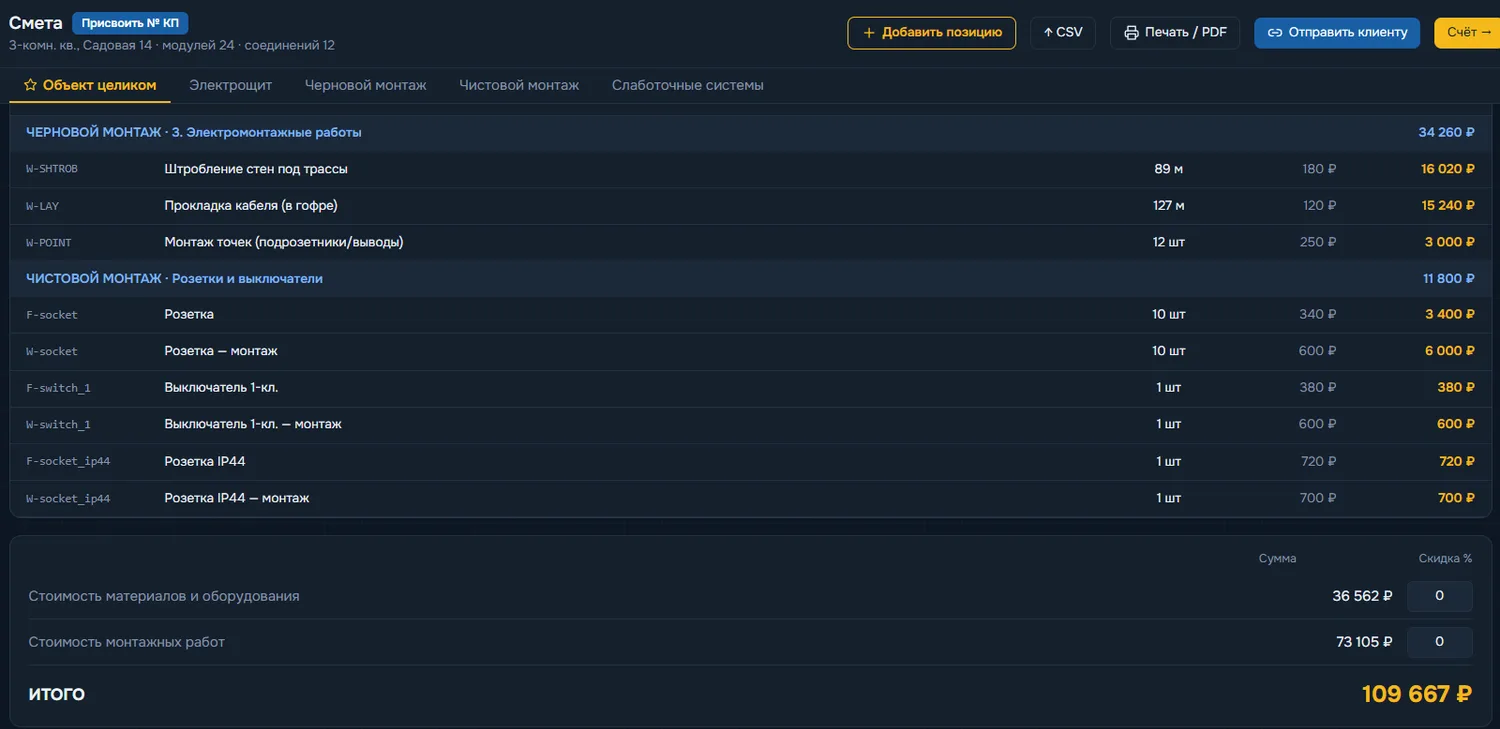The width and height of the screenshot is (1500, 729).
Task: Click code W-switch_1
Action: coord(58,425)
